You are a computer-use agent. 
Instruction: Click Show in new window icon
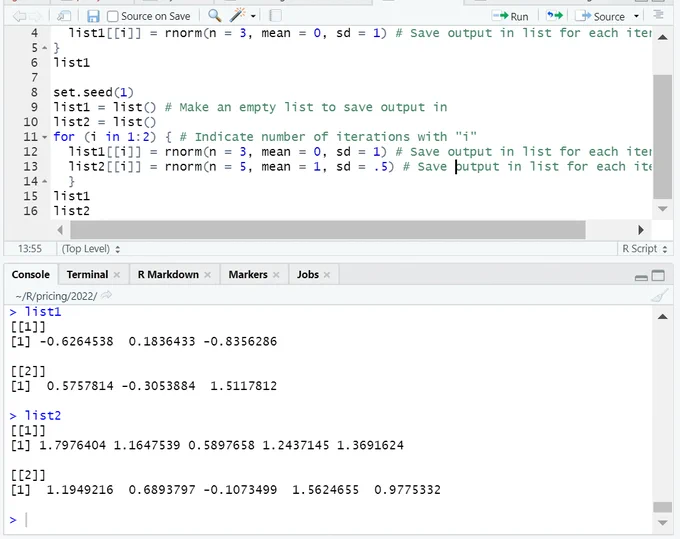pos(64,16)
